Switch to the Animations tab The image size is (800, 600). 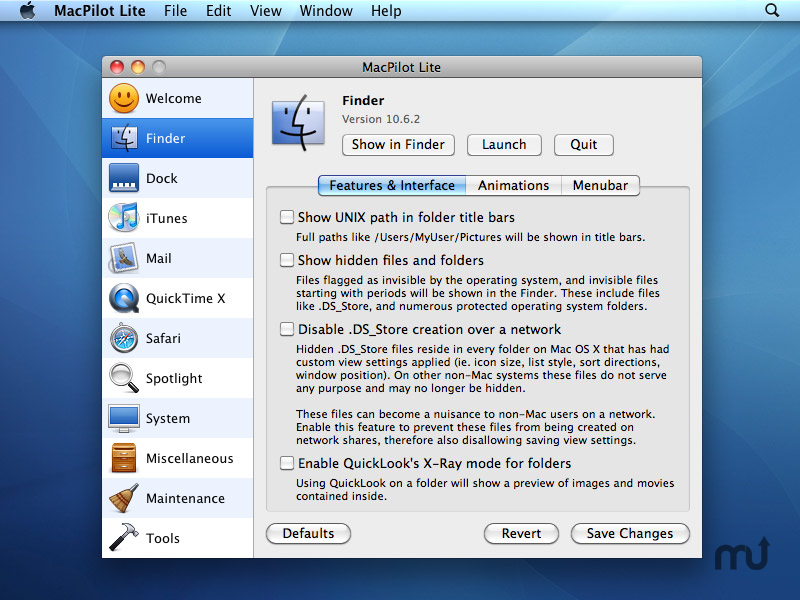[x=513, y=185]
